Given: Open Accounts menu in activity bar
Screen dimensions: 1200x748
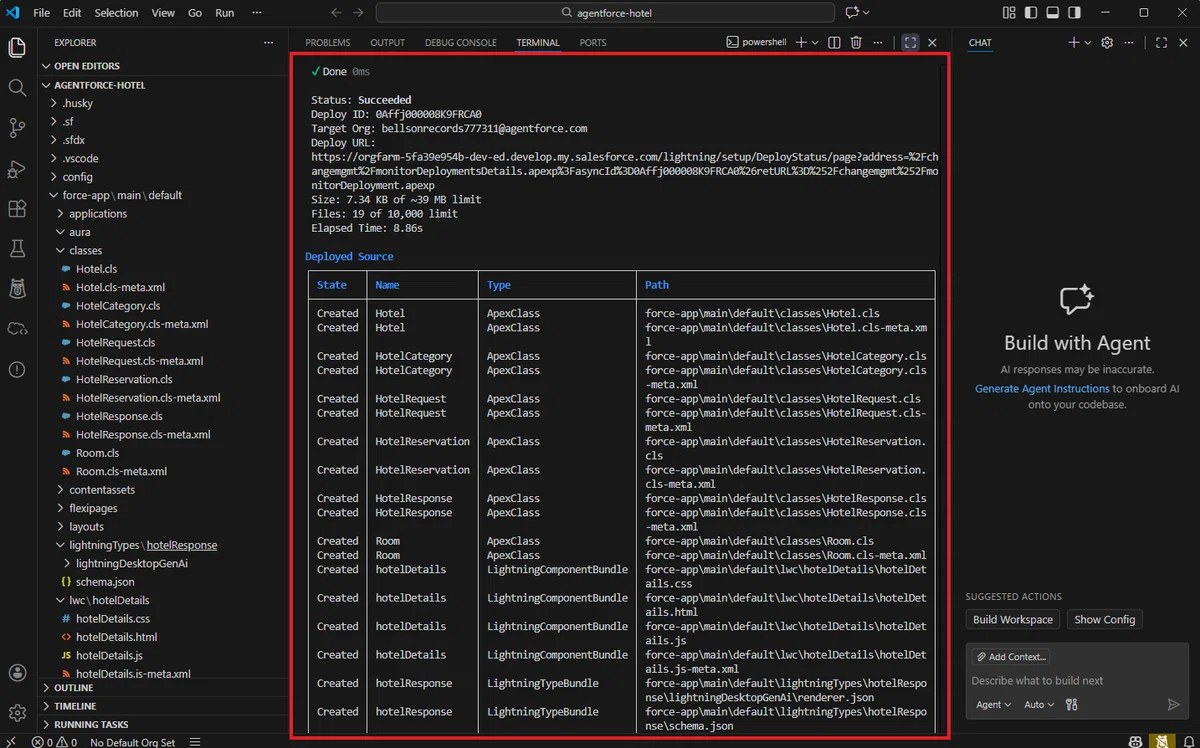Looking at the screenshot, I should coord(17,673).
